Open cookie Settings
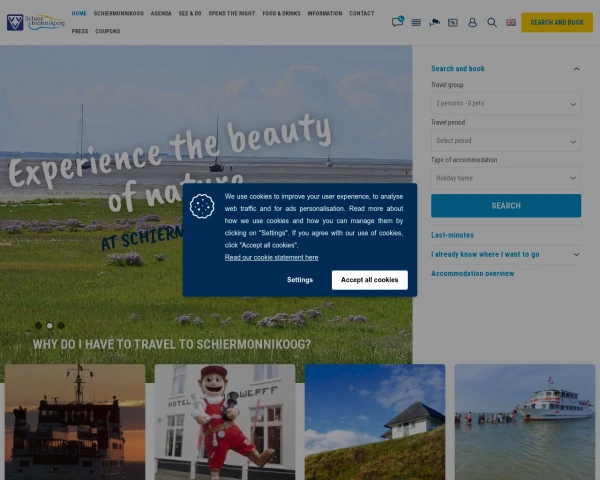Image resolution: width=600 pixels, height=480 pixels. pos(300,280)
